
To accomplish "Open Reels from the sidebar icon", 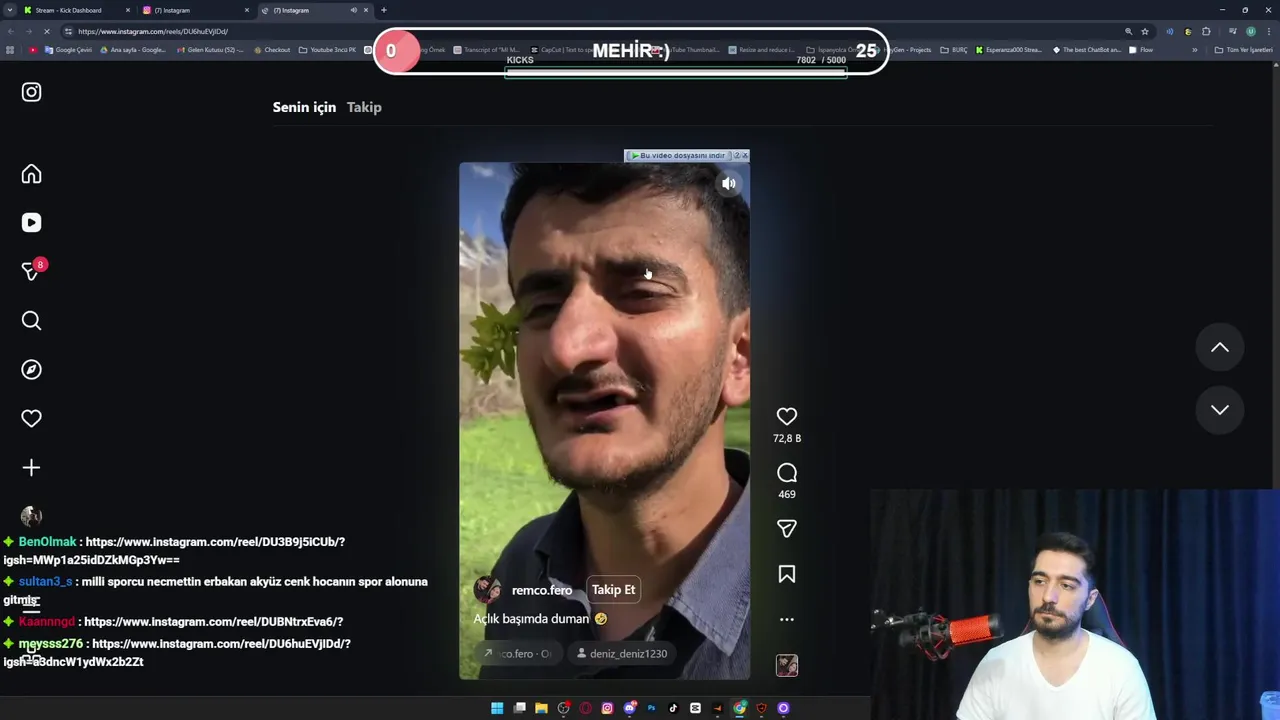I will point(31,223).
